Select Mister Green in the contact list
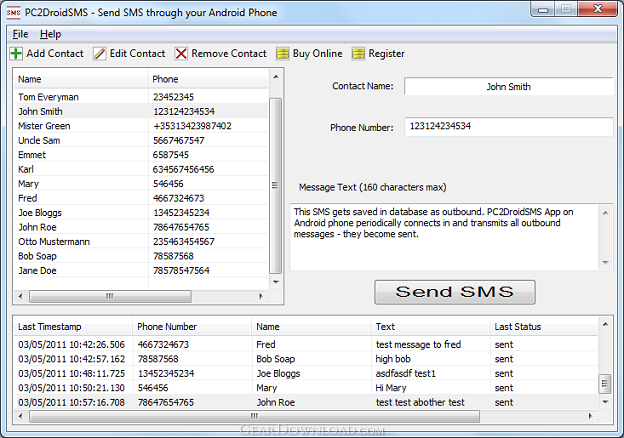 coord(141,126)
